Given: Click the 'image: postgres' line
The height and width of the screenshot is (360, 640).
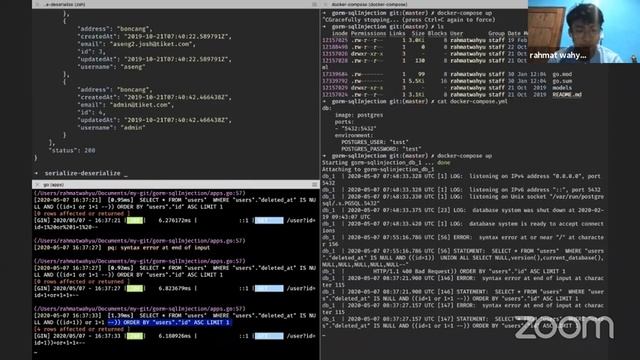Looking at the screenshot, I should pos(359,115).
